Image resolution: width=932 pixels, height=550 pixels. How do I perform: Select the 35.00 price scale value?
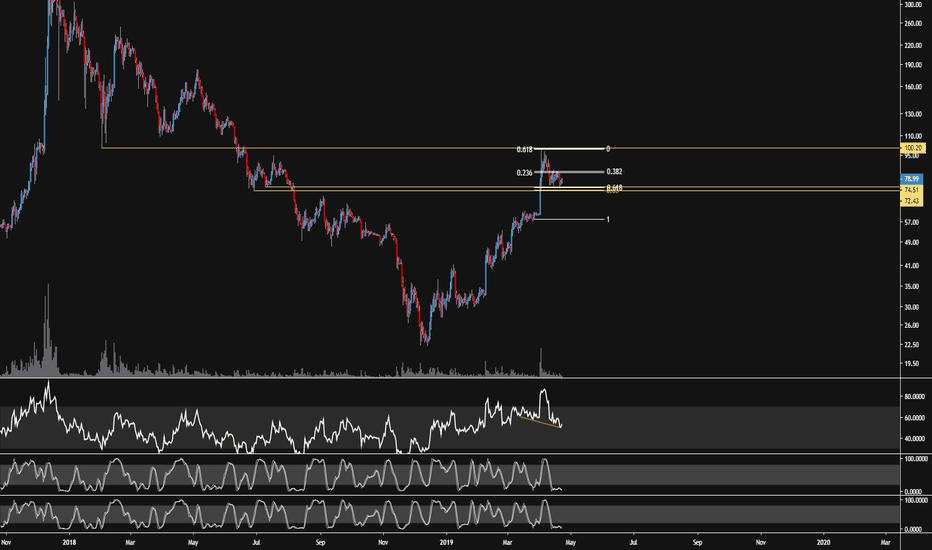pyautogui.click(x=911, y=287)
